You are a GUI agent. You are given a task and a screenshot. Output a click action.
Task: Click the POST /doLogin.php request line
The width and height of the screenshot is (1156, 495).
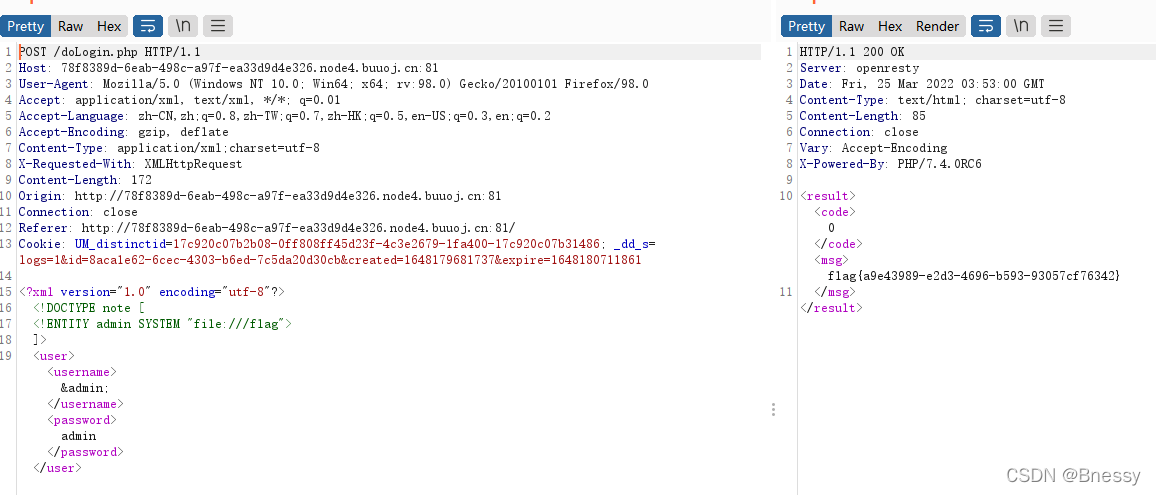[x=109, y=52]
